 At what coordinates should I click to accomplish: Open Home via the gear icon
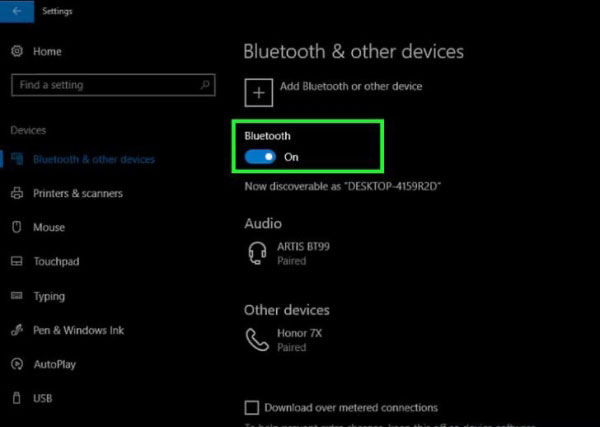pyautogui.click(x=17, y=51)
